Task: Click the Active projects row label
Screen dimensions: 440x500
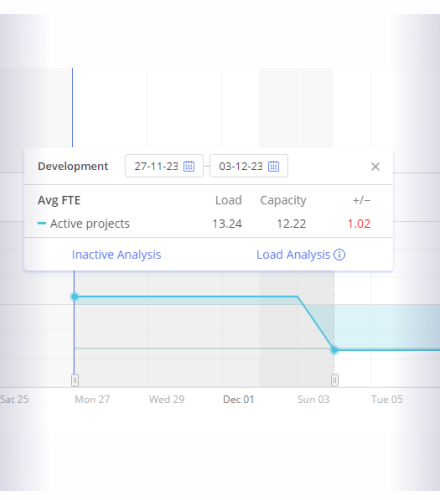Action: pyautogui.click(x=90, y=224)
